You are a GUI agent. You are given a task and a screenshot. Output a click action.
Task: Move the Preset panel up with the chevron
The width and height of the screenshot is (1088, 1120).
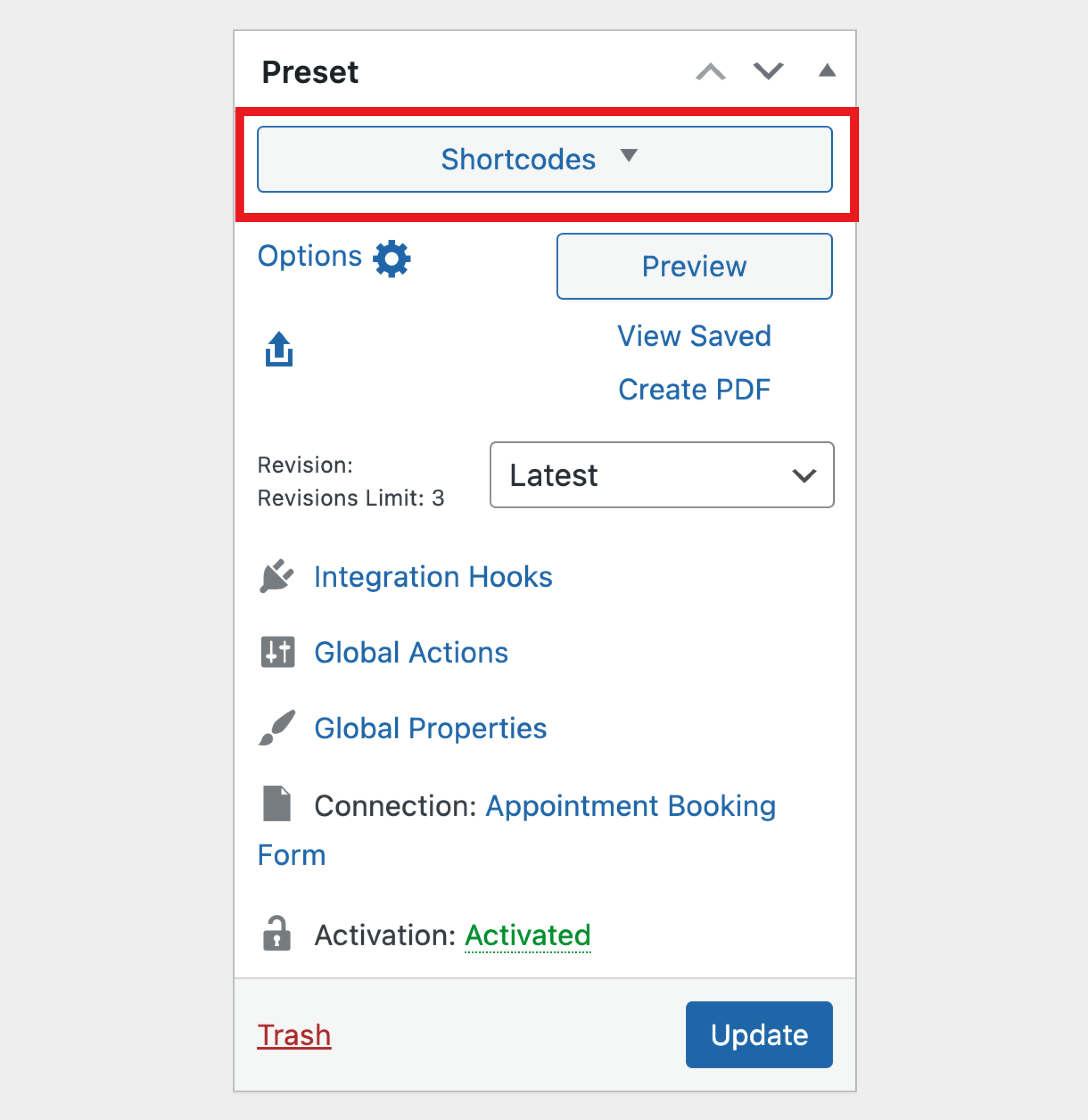tap(710, 72)
